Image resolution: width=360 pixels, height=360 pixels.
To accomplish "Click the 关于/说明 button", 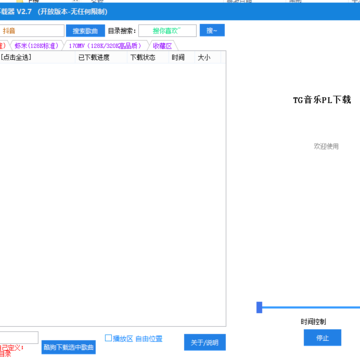I will pos(205,342).
